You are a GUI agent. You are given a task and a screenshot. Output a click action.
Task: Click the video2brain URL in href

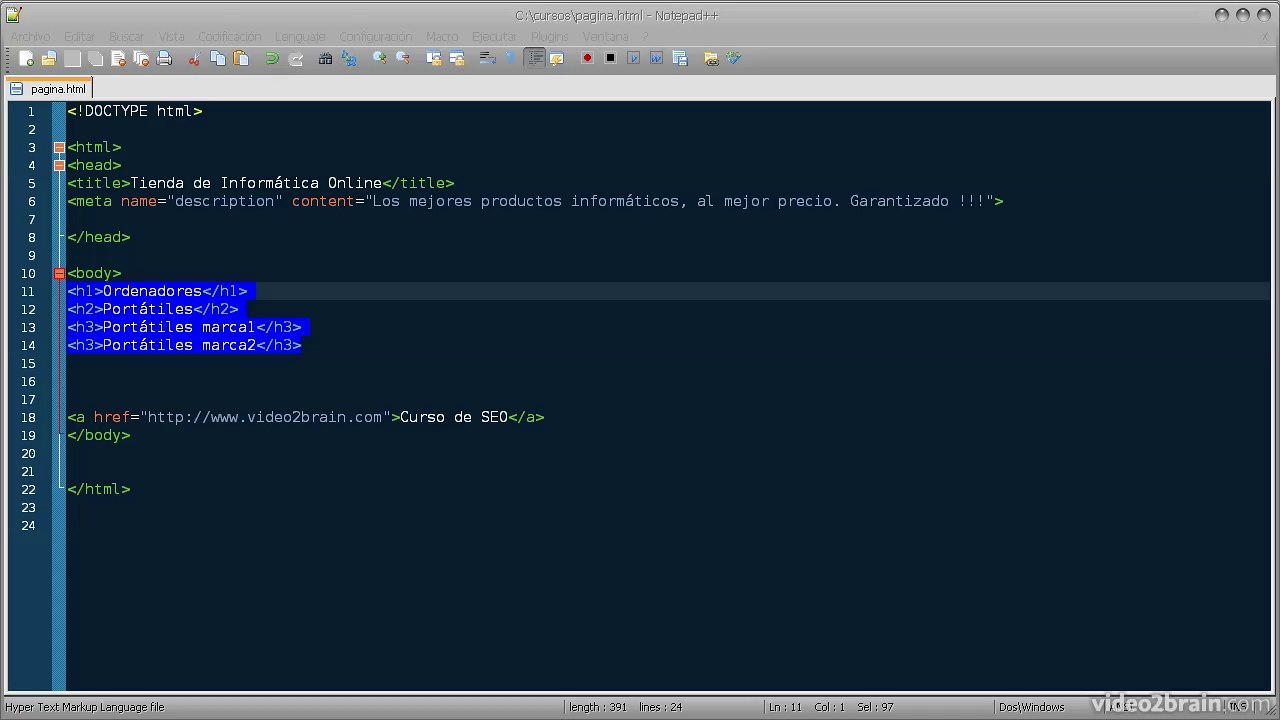coord(265,417)
